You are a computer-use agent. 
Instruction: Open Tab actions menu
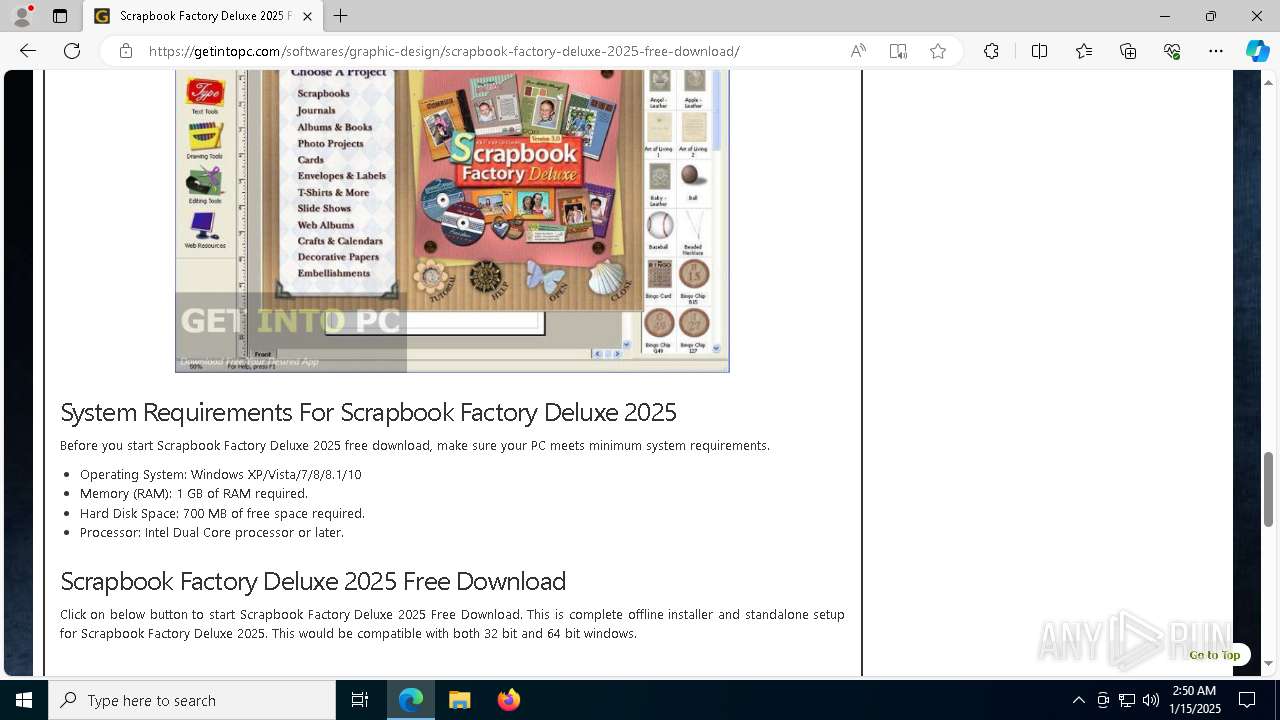pos(60,16)
